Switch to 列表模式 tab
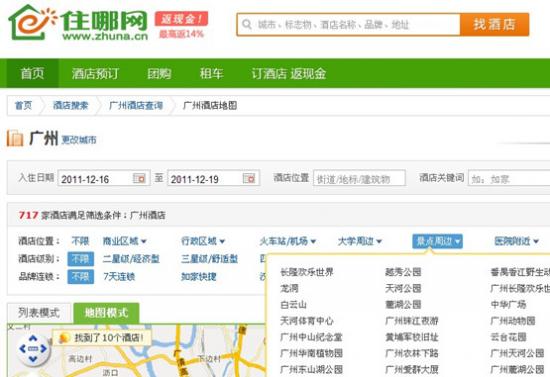The width and height of the screenshot is (550, 377). click(x=39, y=312)
